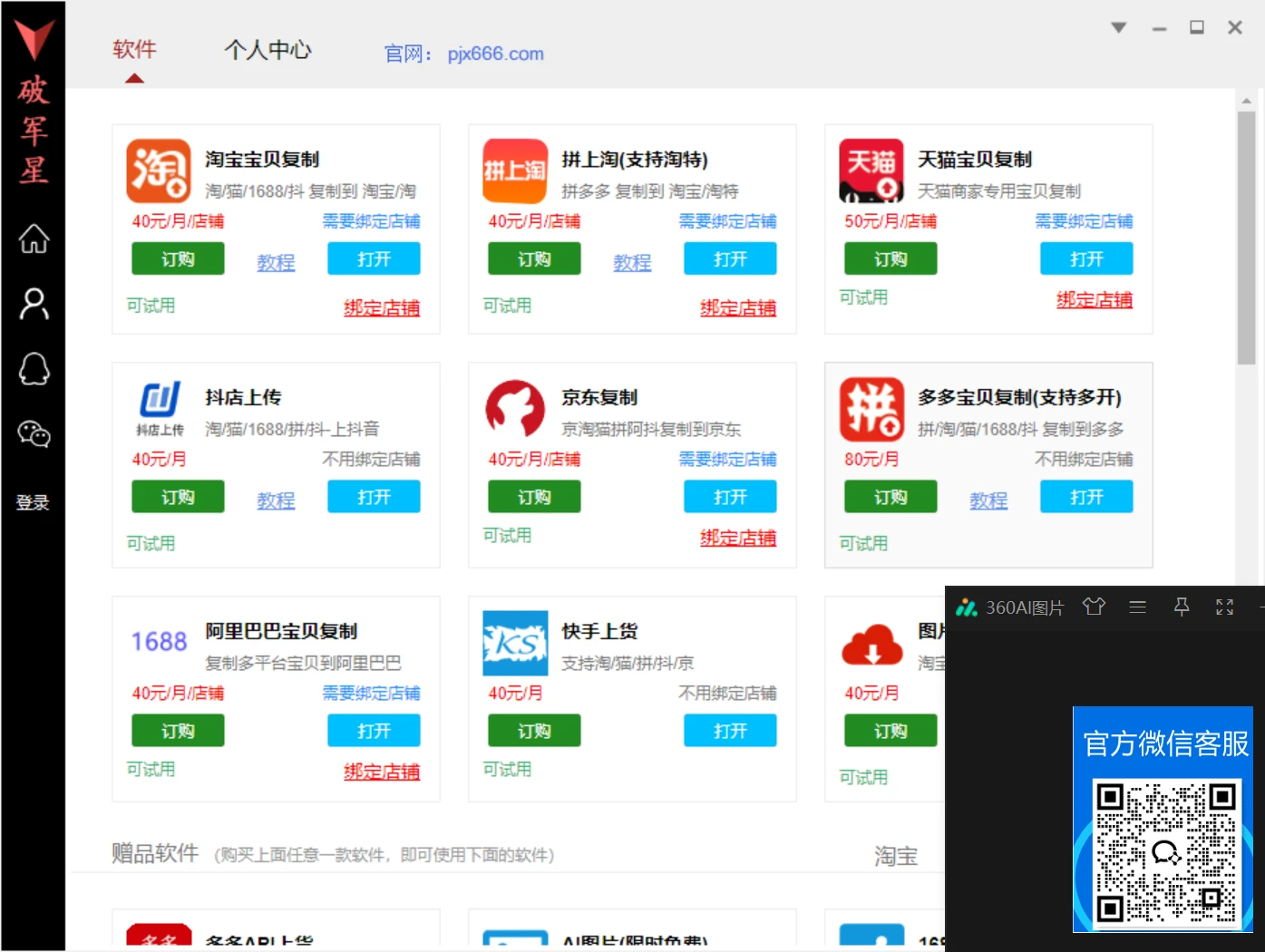Pin the 360AI图片 window
This screenshot has width=1265, height=952.
1182,607
